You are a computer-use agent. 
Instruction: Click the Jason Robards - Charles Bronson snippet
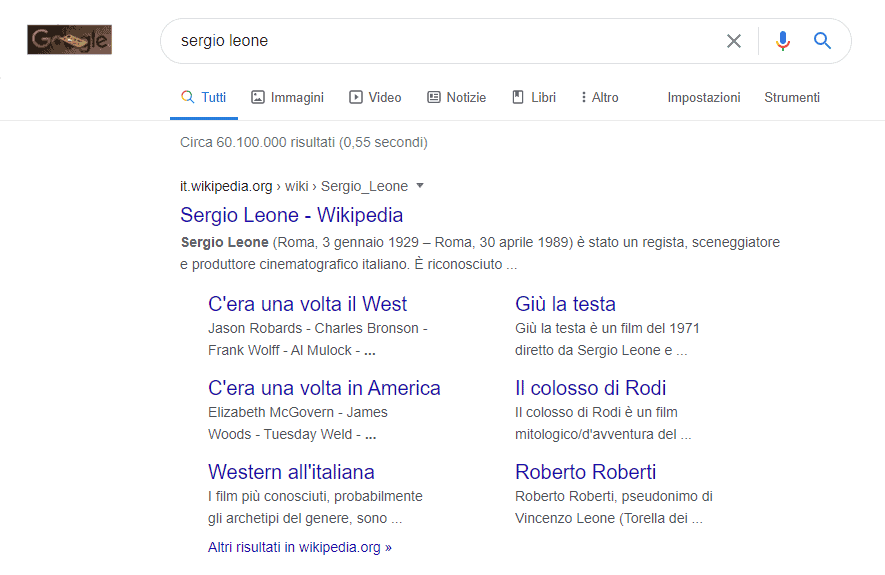click(318, 339)
